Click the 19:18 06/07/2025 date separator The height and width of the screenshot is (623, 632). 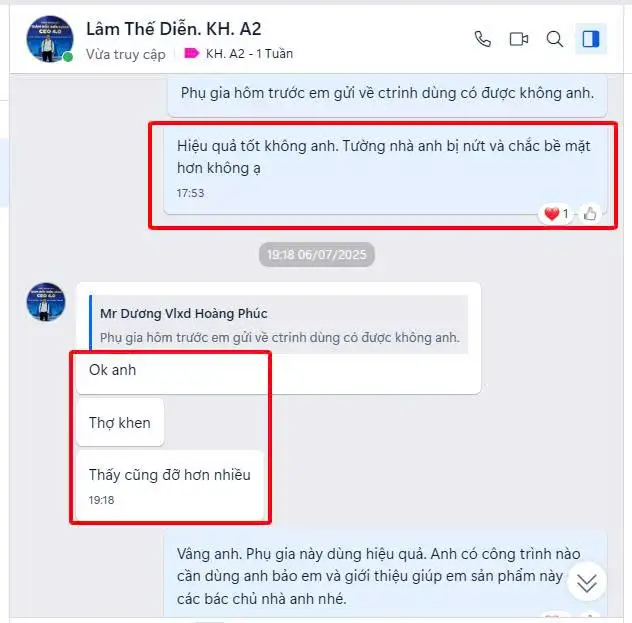317,255
